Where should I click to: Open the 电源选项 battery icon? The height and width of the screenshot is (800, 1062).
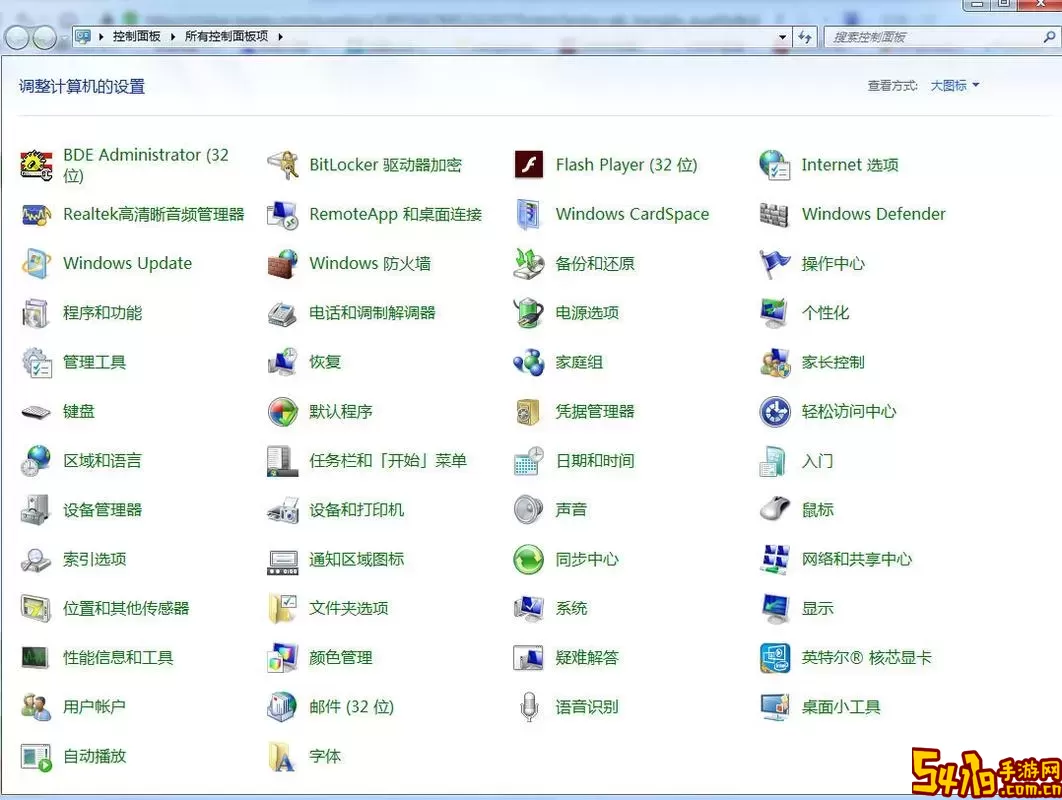point(529,313)
